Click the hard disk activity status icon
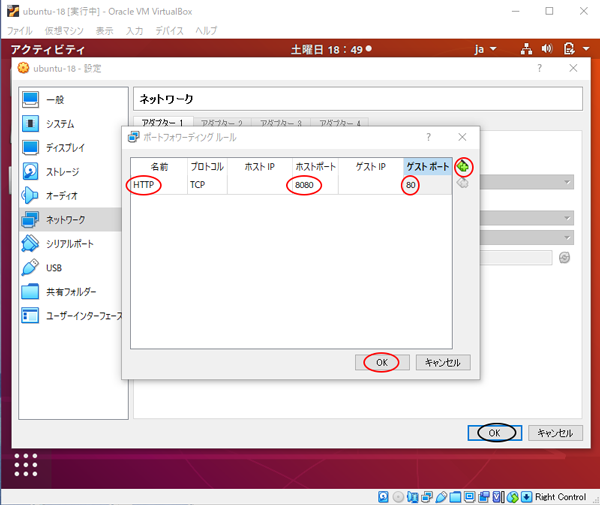 click(x=383, y=497)
